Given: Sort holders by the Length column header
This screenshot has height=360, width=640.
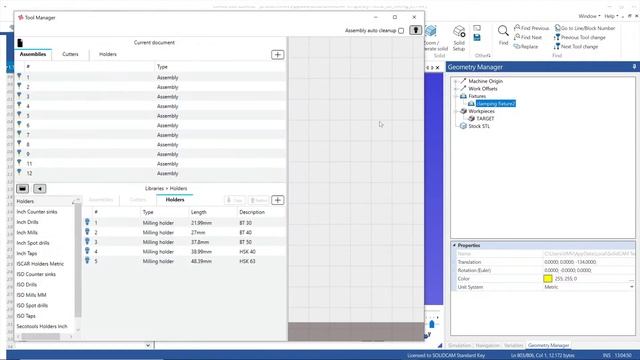Looking at the screenshot, I should (199, 212).
